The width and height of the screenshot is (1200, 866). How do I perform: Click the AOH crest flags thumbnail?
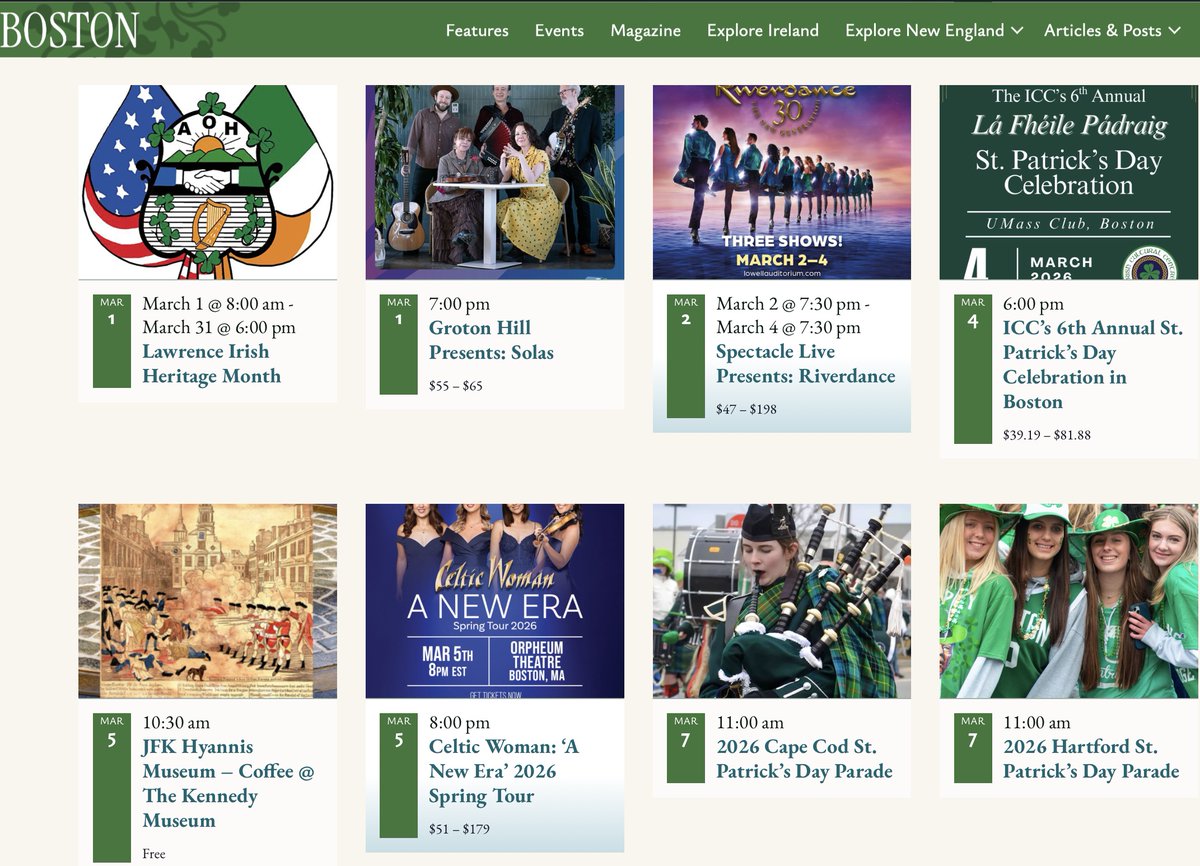pyautogui.click(x=208, y=182)
